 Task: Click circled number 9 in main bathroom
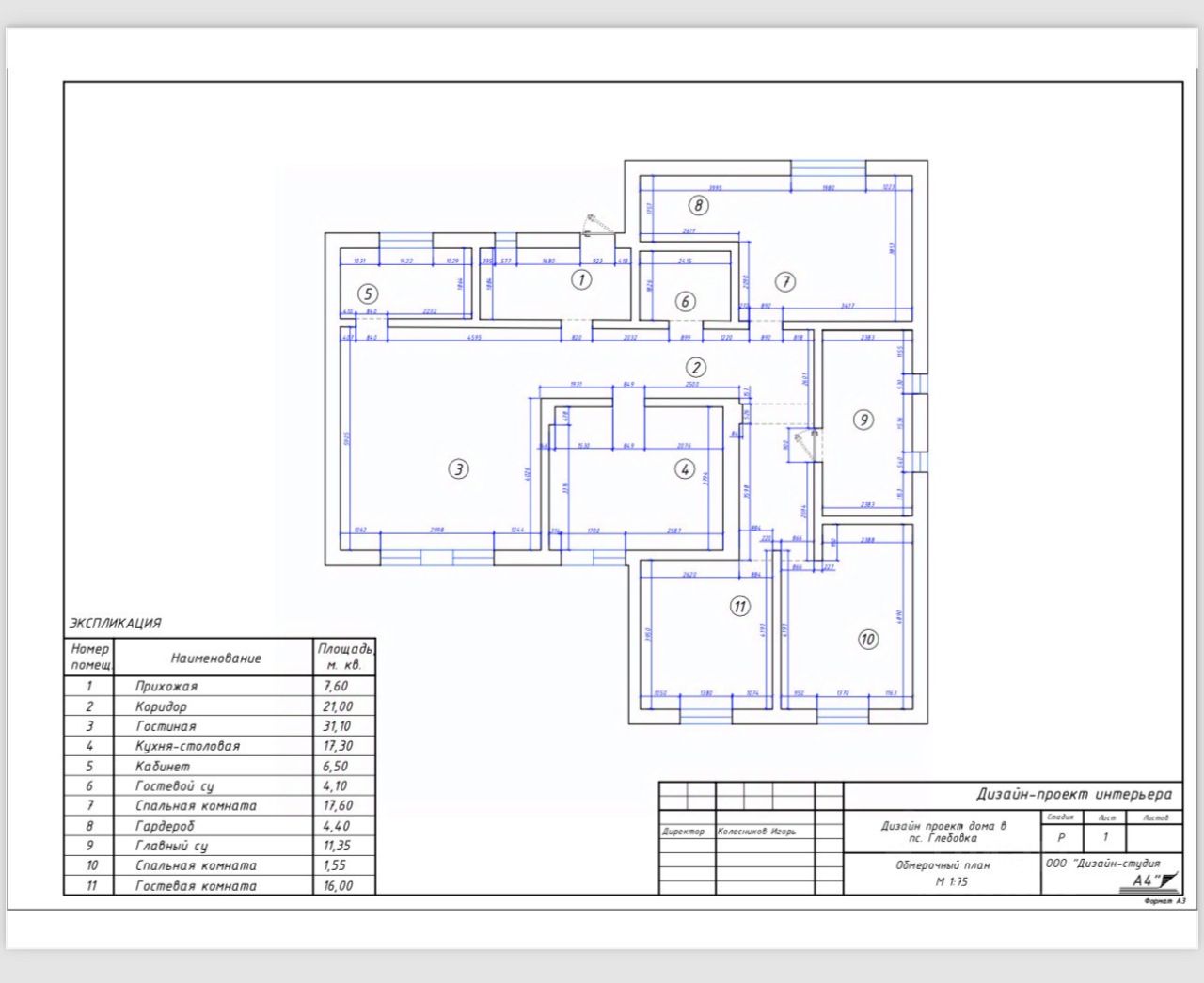pyautogui.click(x=863, y=420)
